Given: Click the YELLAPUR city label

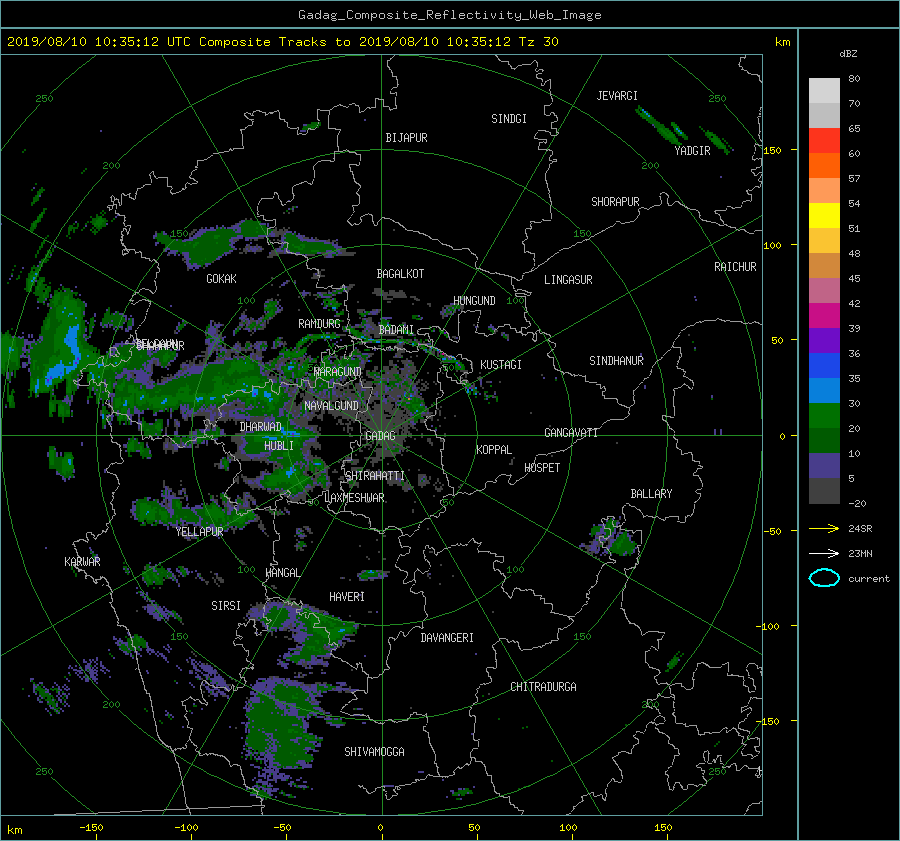Looking at the screenshot, I should tap(199, 532).
